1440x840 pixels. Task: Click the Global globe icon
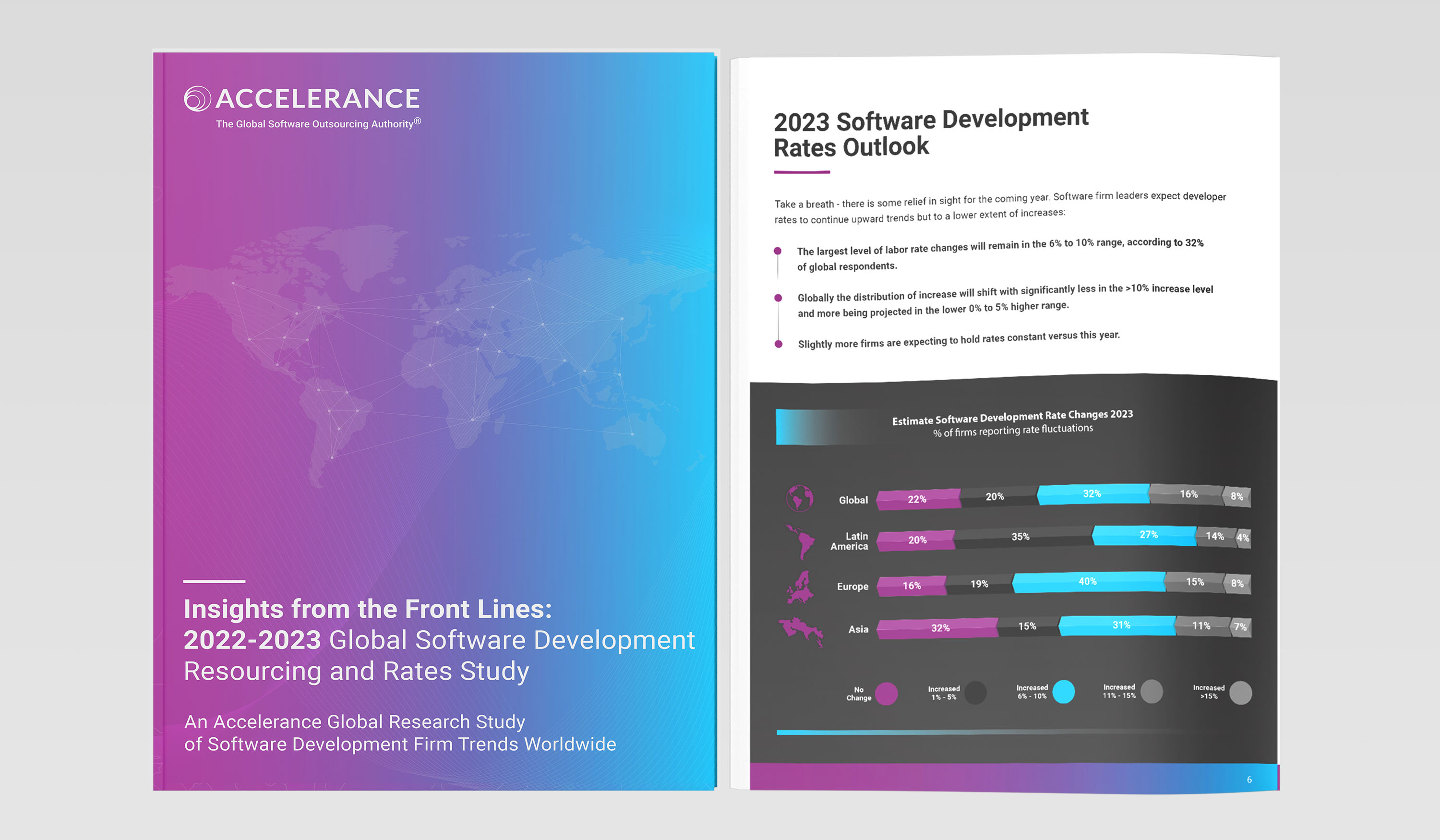pos(799,498)
